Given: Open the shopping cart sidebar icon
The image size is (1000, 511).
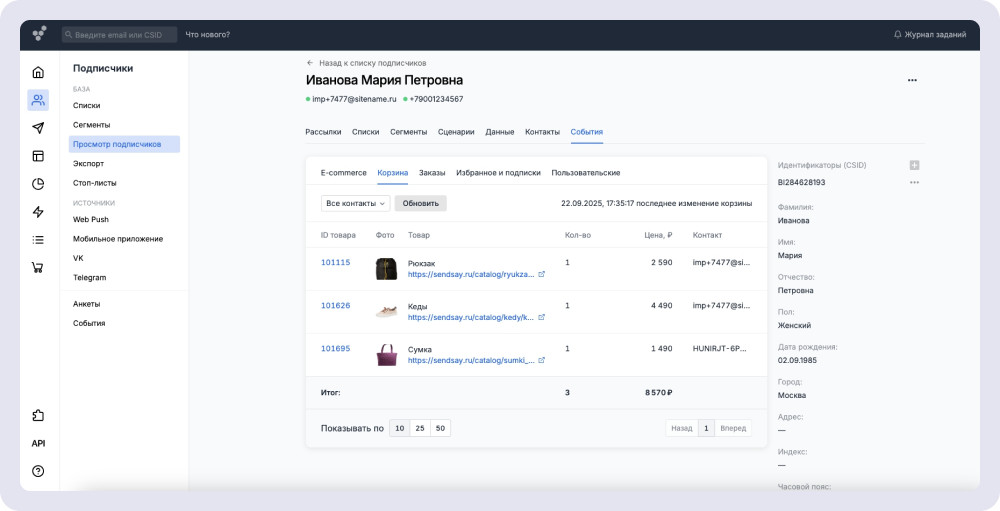Looking at the screenshot, I should [38, 267].
